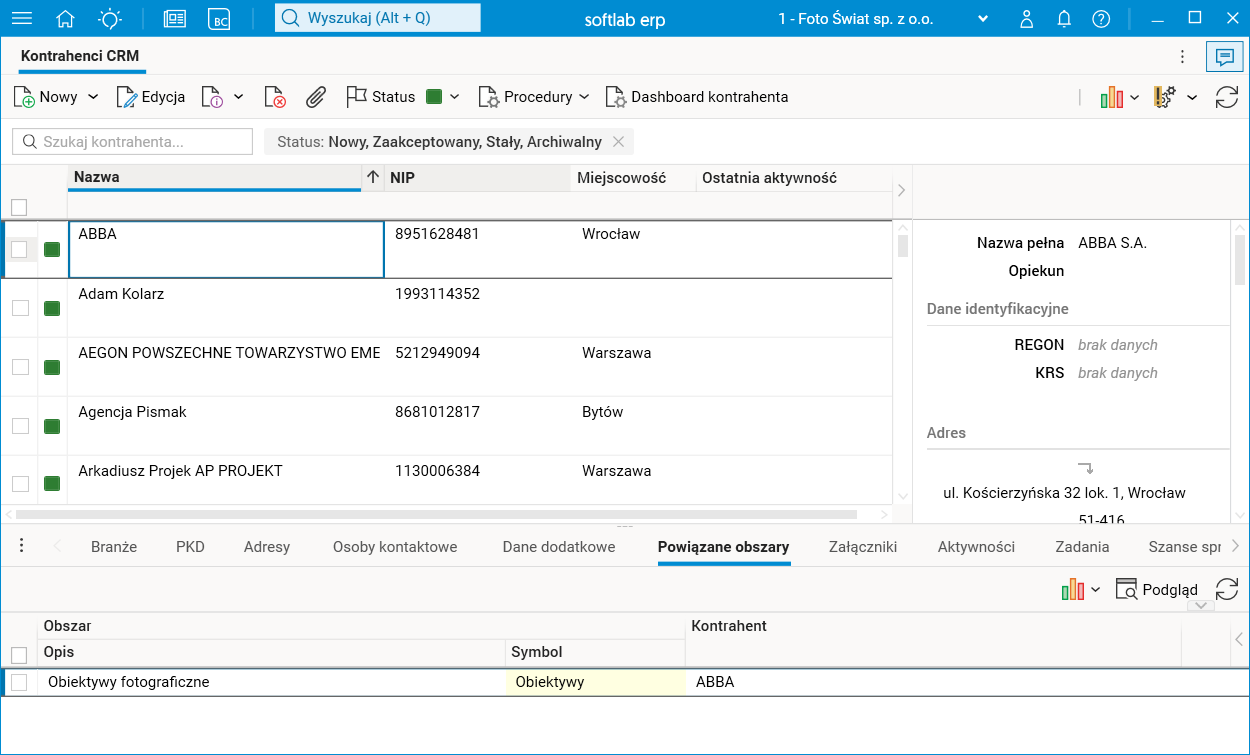
Task: Check the Obiektywy fotograficzne row checkbox
Action: [x=19, y=682]
